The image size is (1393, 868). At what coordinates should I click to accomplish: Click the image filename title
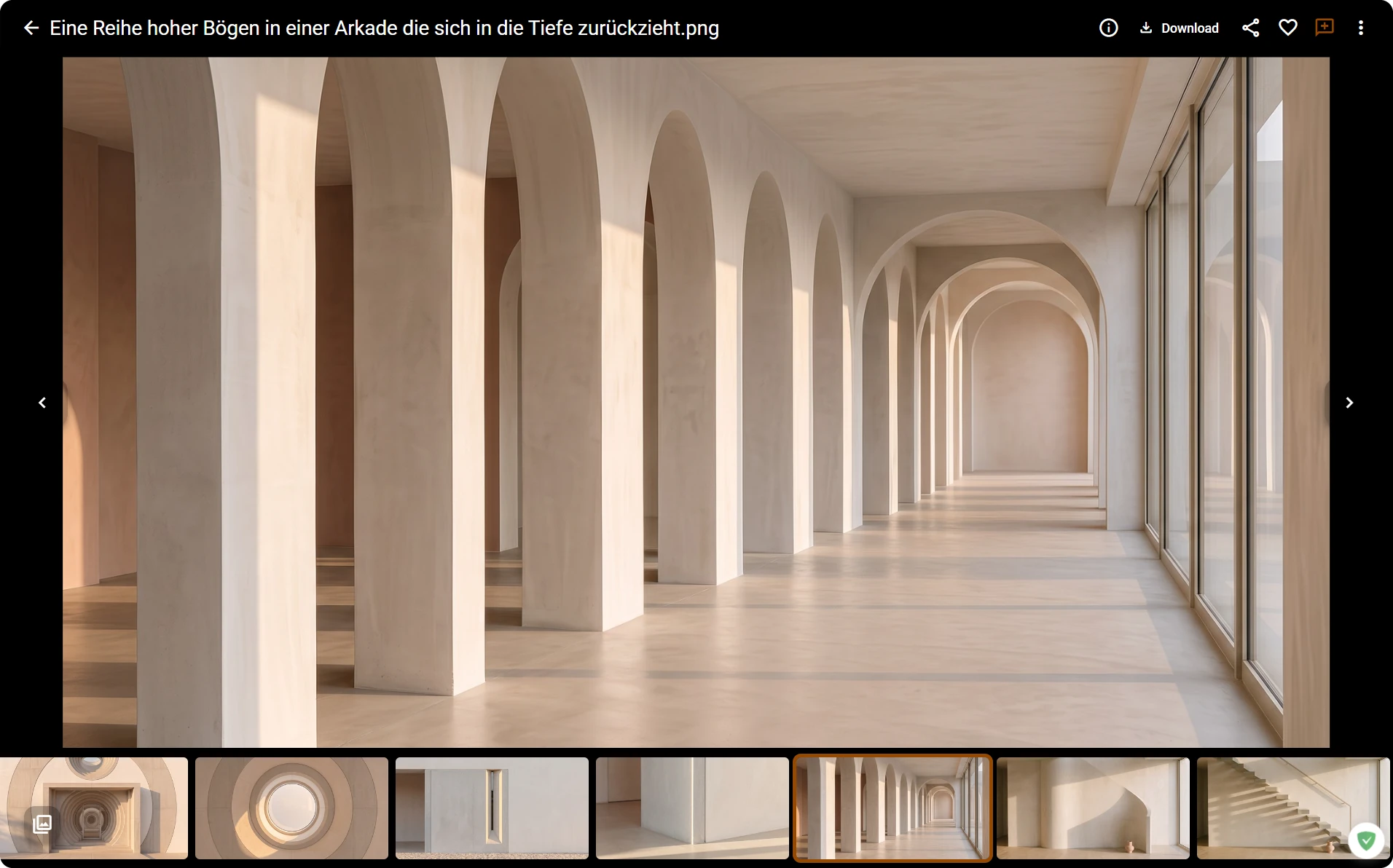(x=384, y=28)
